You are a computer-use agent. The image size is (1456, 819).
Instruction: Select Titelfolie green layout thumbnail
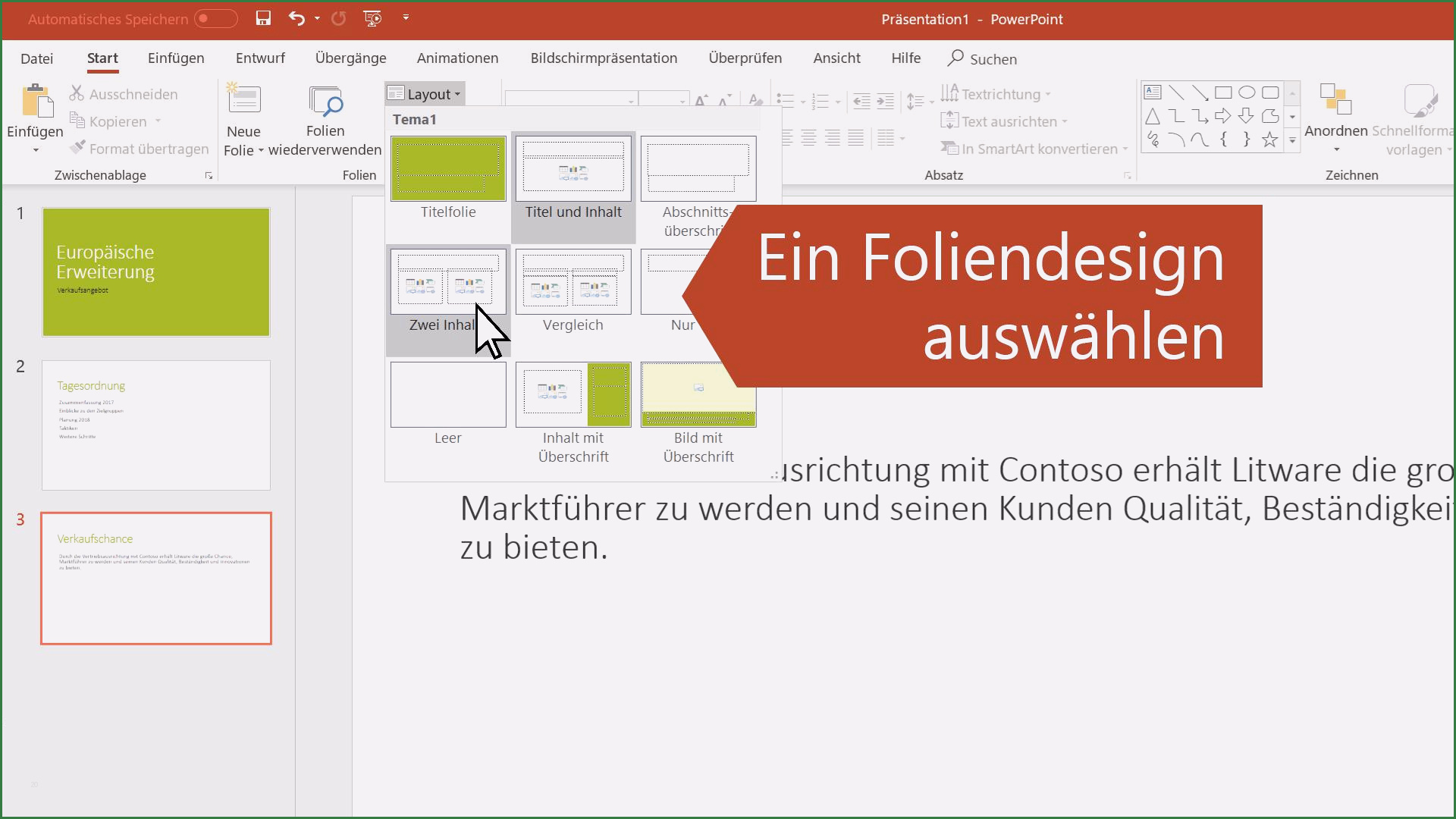coord(448,169)
